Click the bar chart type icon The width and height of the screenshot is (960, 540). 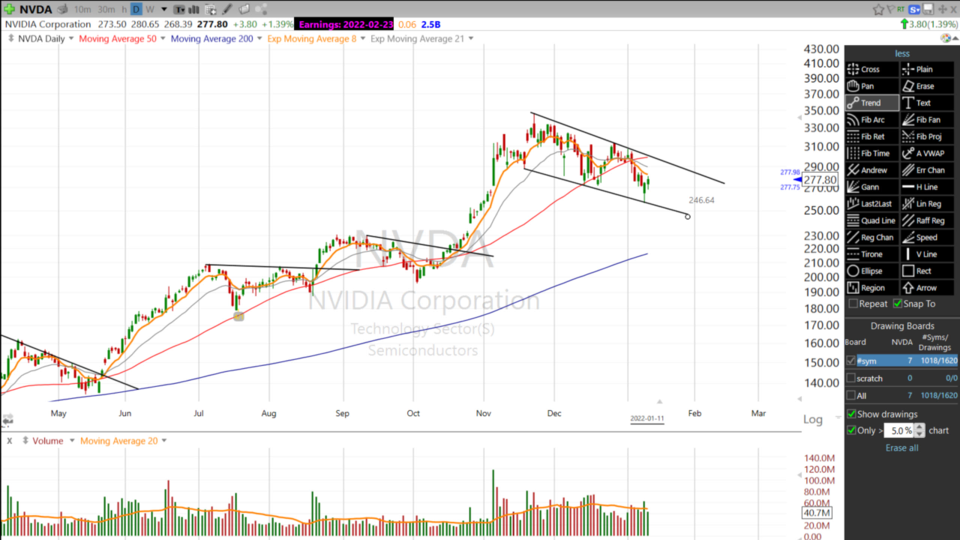click(x=193, y=9)
